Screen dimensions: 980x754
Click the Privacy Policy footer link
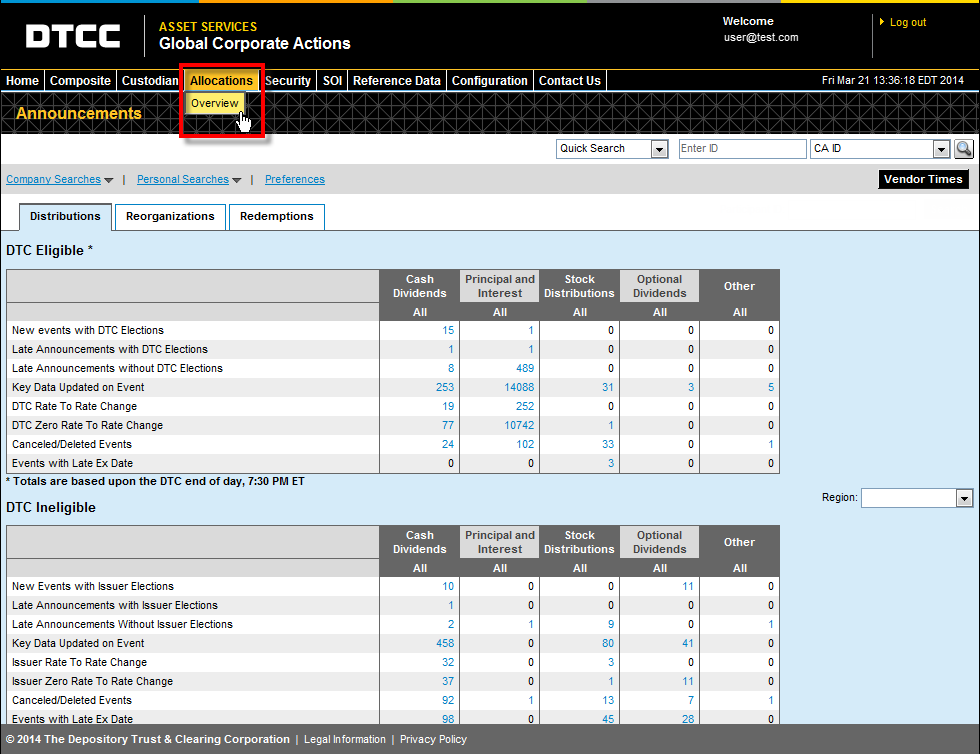pos(433,740)
